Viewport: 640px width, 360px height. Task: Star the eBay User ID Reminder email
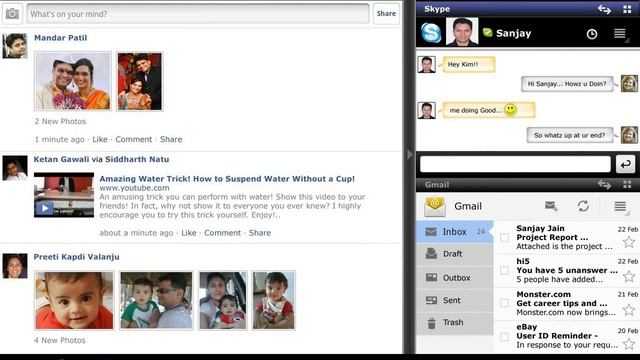pos(629,344)
